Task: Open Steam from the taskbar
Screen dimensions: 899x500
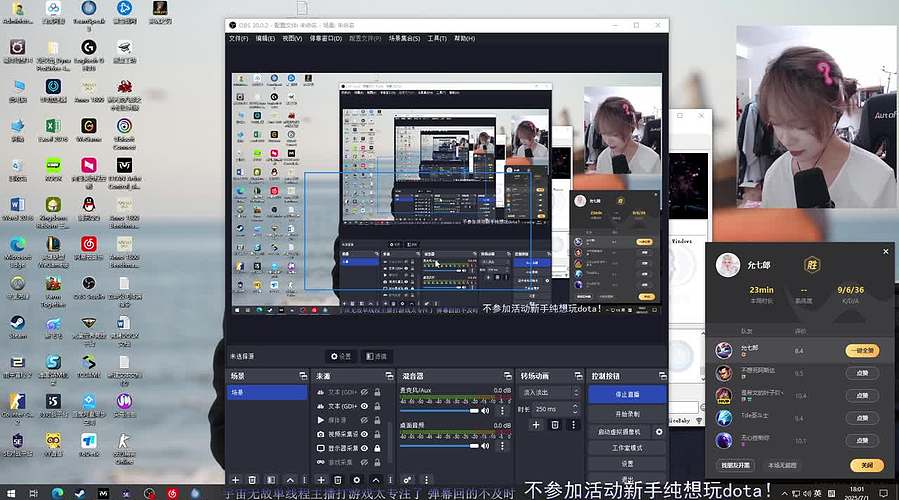Action: click(x=80, y=493)
